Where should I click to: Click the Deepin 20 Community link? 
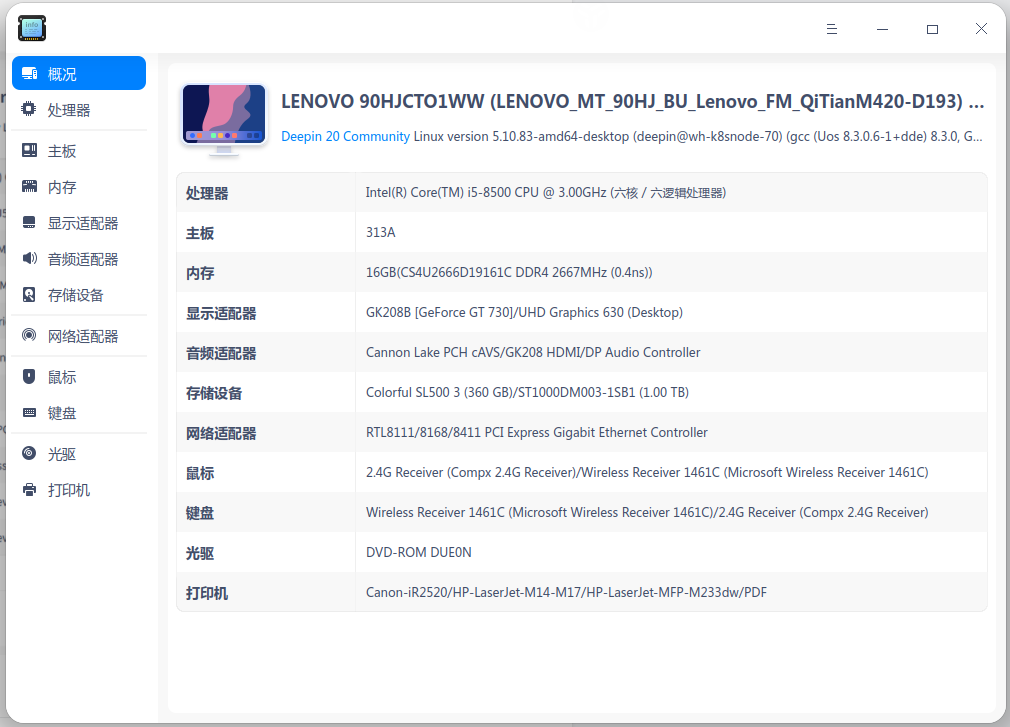[x=345, y=137]
